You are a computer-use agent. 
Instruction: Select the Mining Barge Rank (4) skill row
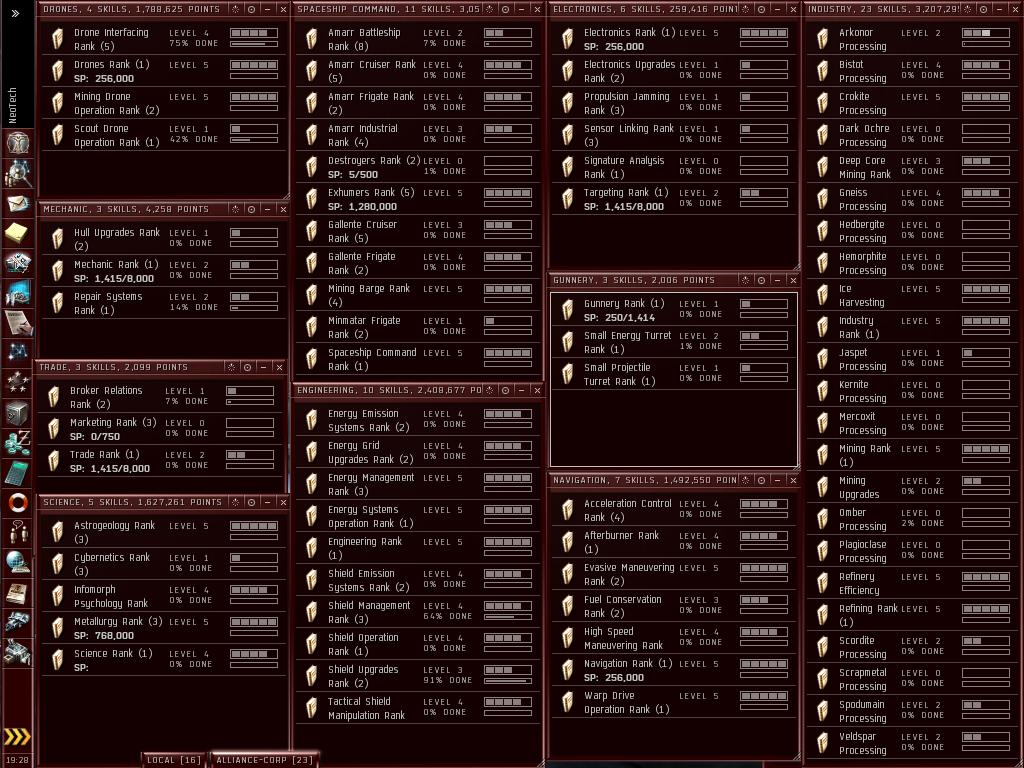419,295
